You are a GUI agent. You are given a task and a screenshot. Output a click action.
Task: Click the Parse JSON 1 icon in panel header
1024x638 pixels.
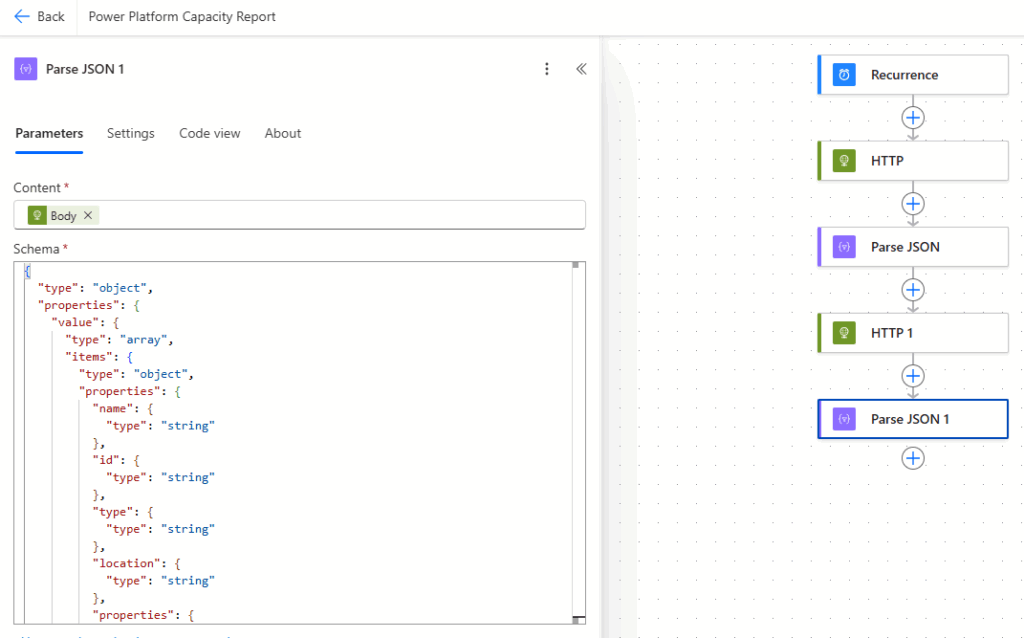(x=26, y=69)
